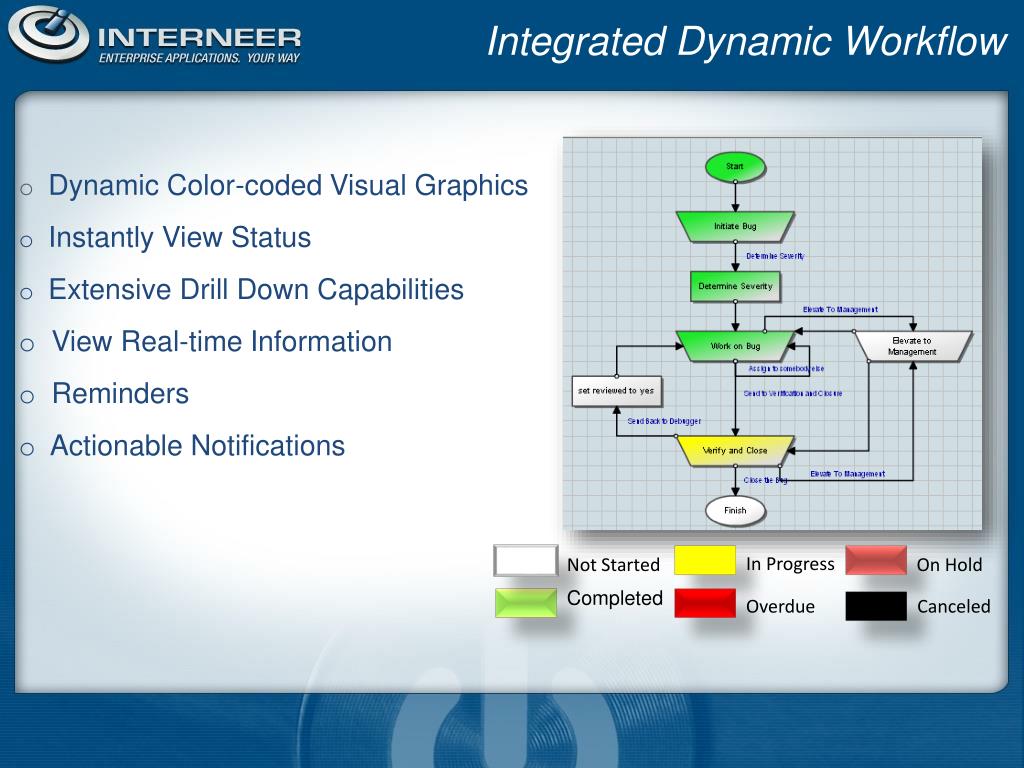
Task: Click 'Instantly View Status' bullet
Action: [x=180, y=238]
